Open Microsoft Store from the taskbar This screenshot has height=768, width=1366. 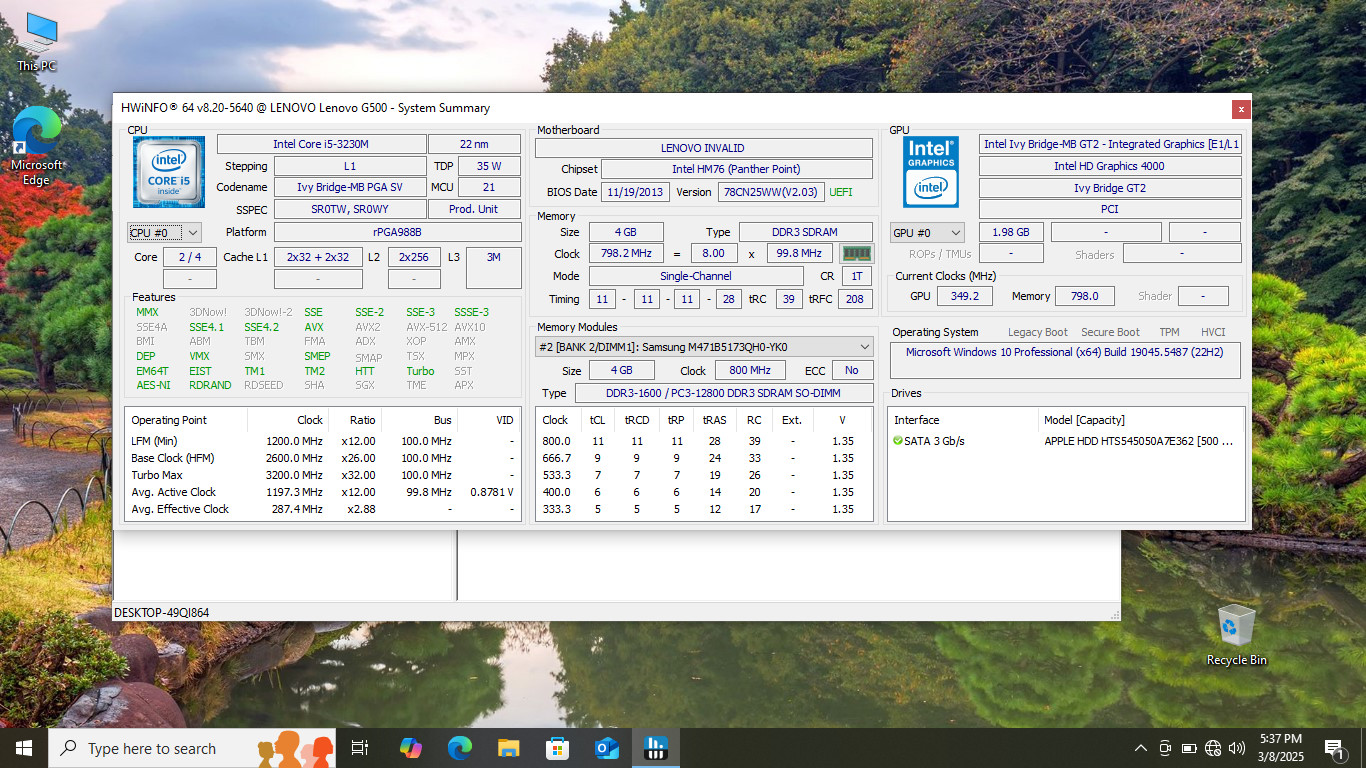click(x=558, y=748)
